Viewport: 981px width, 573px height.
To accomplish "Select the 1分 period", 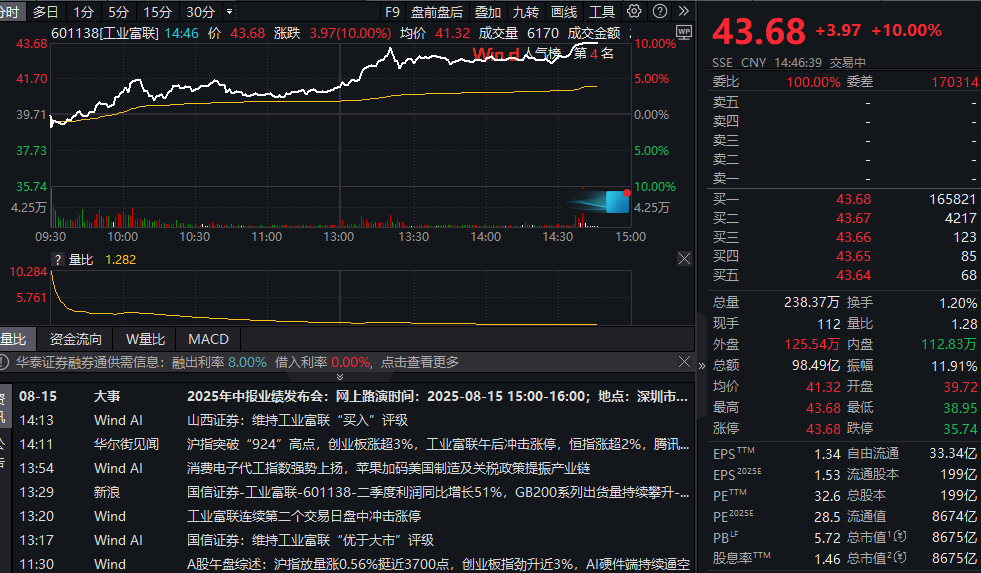I will pyautogui.click(x=83, y=12).
